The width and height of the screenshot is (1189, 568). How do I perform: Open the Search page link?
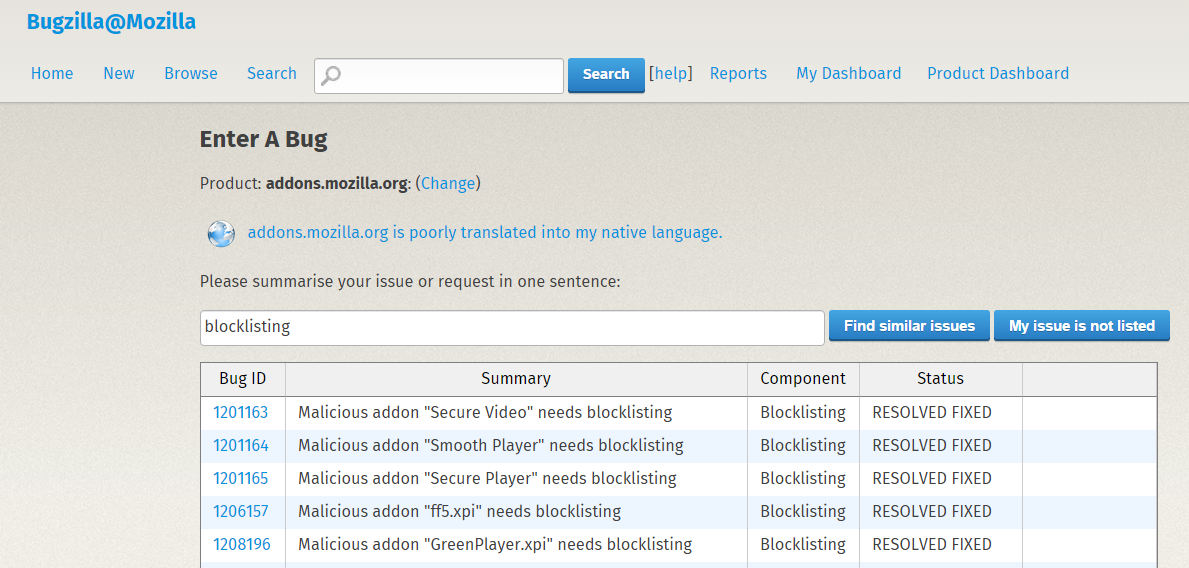click(x=272, y=74)
